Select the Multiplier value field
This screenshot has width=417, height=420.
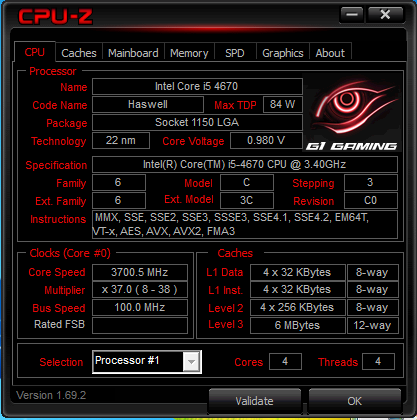coord(140,290)
